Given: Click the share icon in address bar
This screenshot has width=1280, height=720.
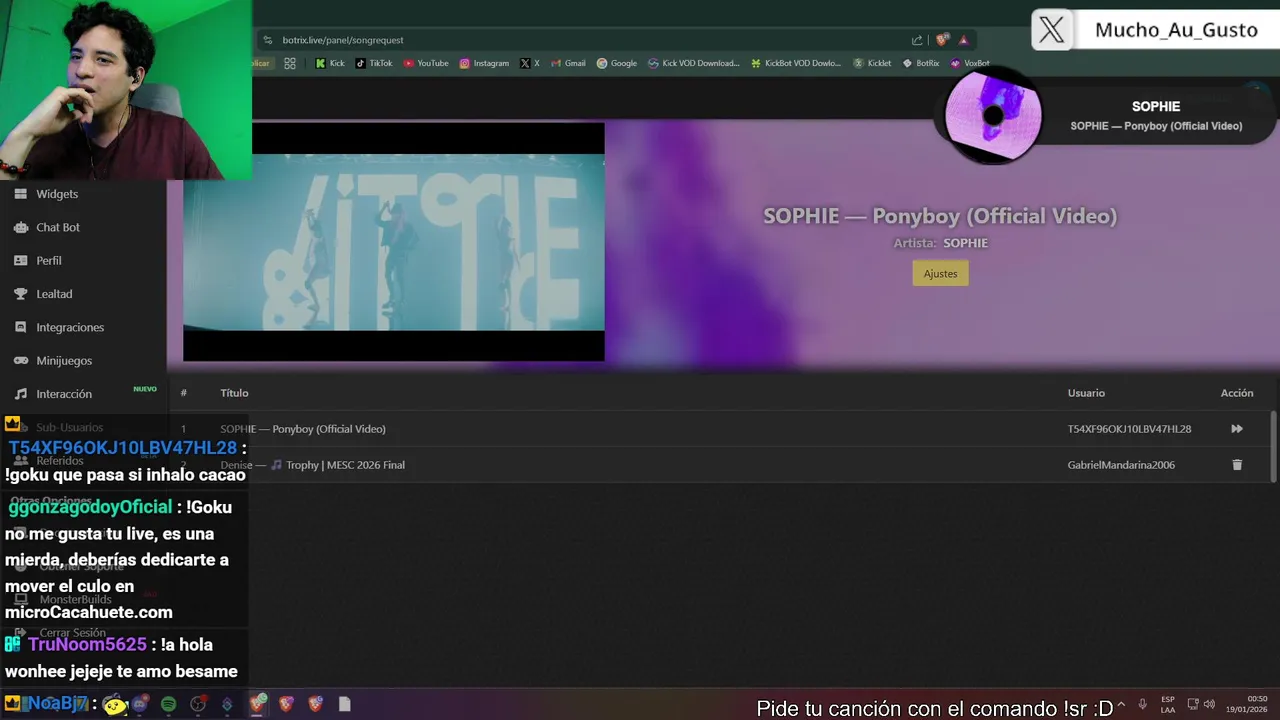Looking at the screenshot, I should [917, 40].
